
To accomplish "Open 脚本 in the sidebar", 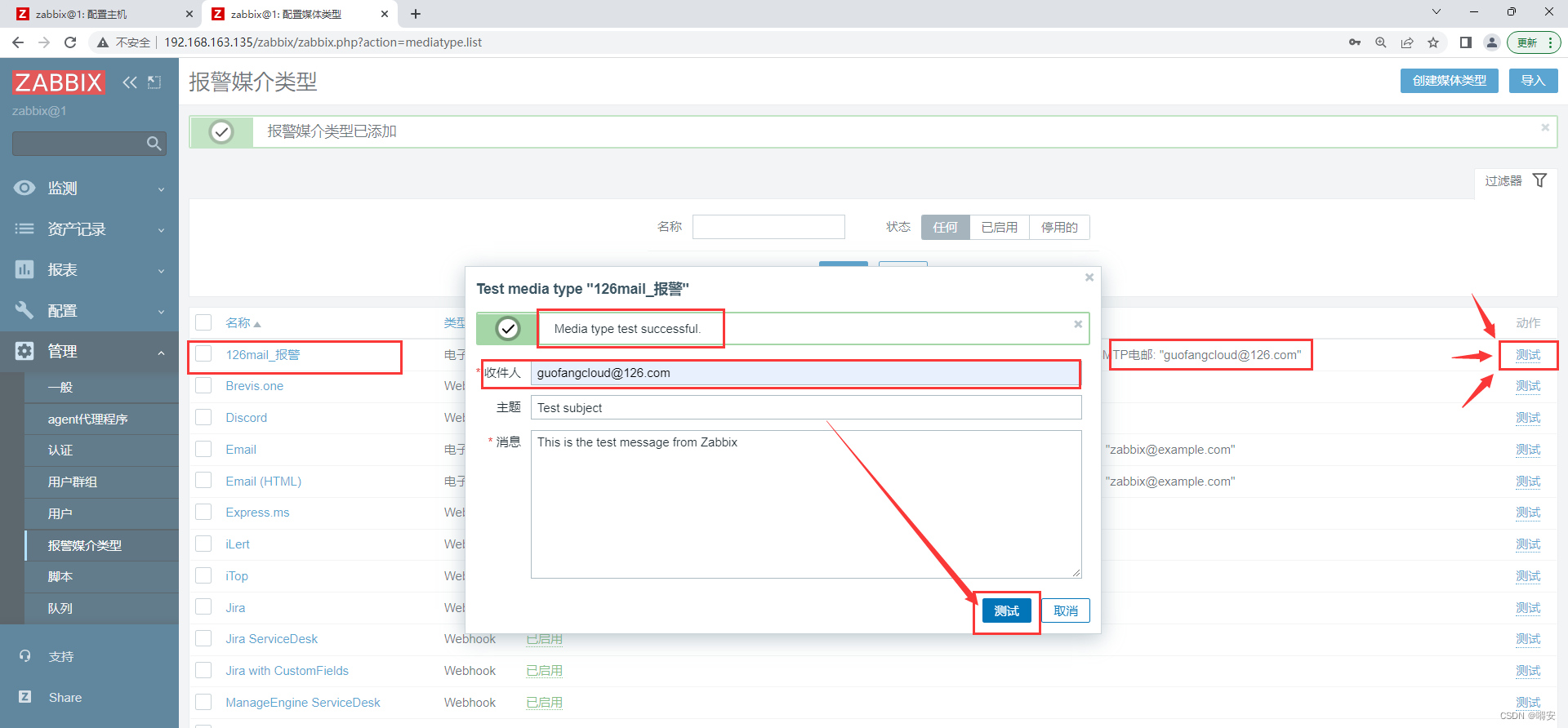I will (x=60, y=576).
